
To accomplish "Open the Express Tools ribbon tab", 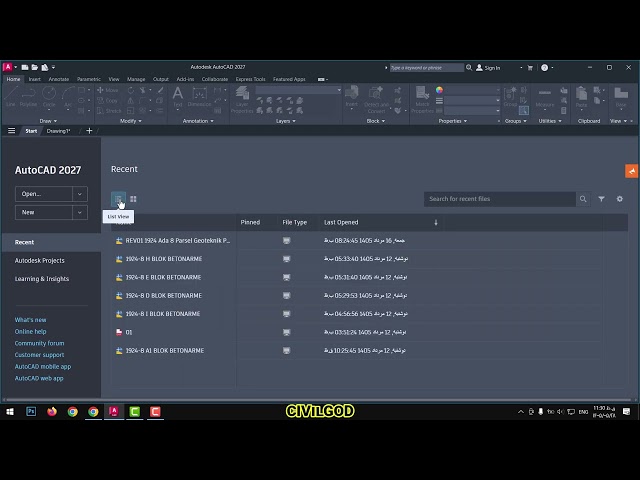I will point(250,79).
